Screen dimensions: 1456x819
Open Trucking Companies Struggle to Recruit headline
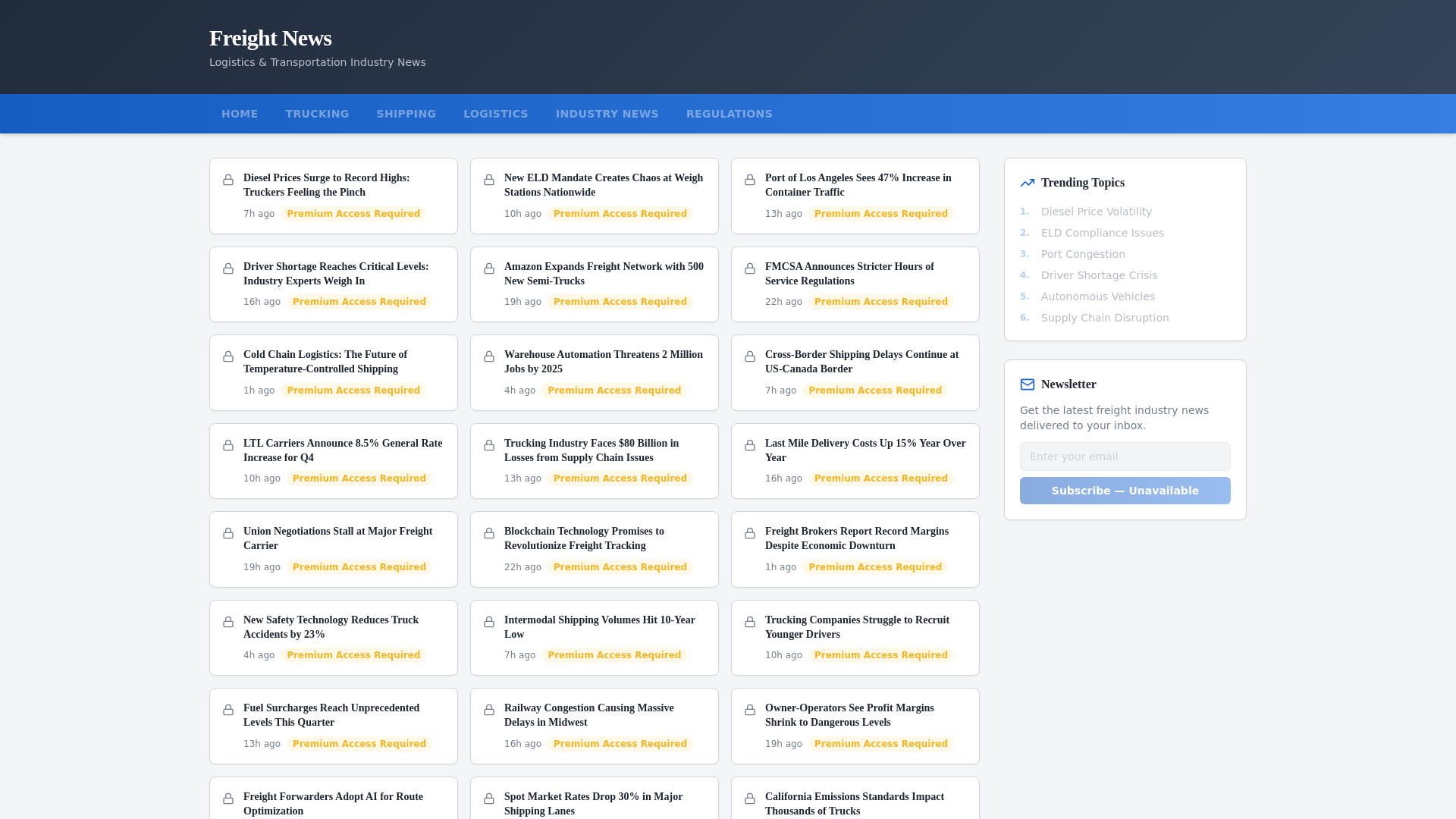tap(858, 627)
